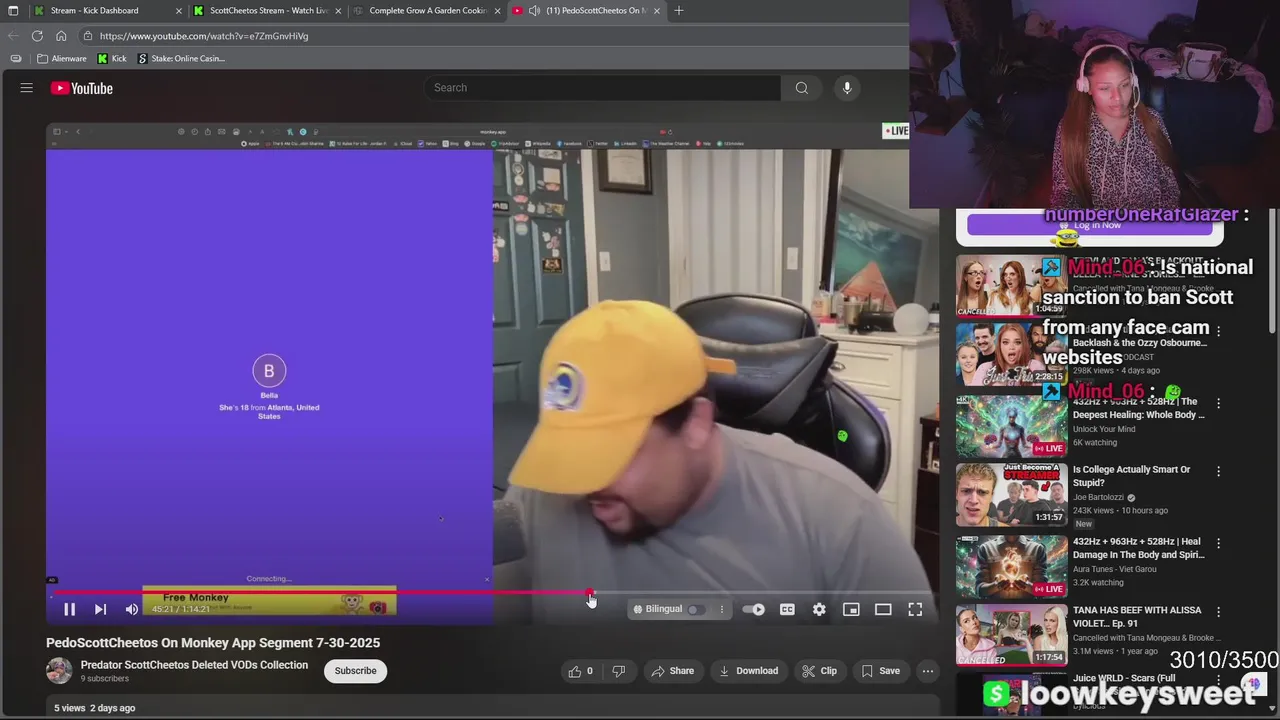
Task: Toggle closed captions CC
Action: (x=787, y=609)
